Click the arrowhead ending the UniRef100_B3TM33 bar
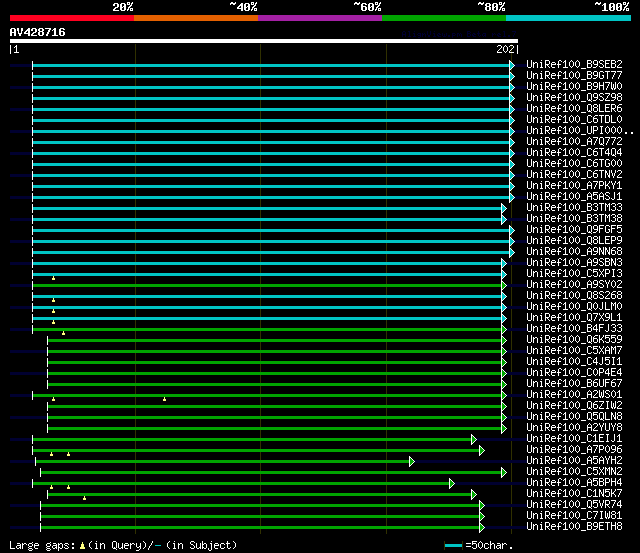640x553 pixels. (x=504, y=209)
